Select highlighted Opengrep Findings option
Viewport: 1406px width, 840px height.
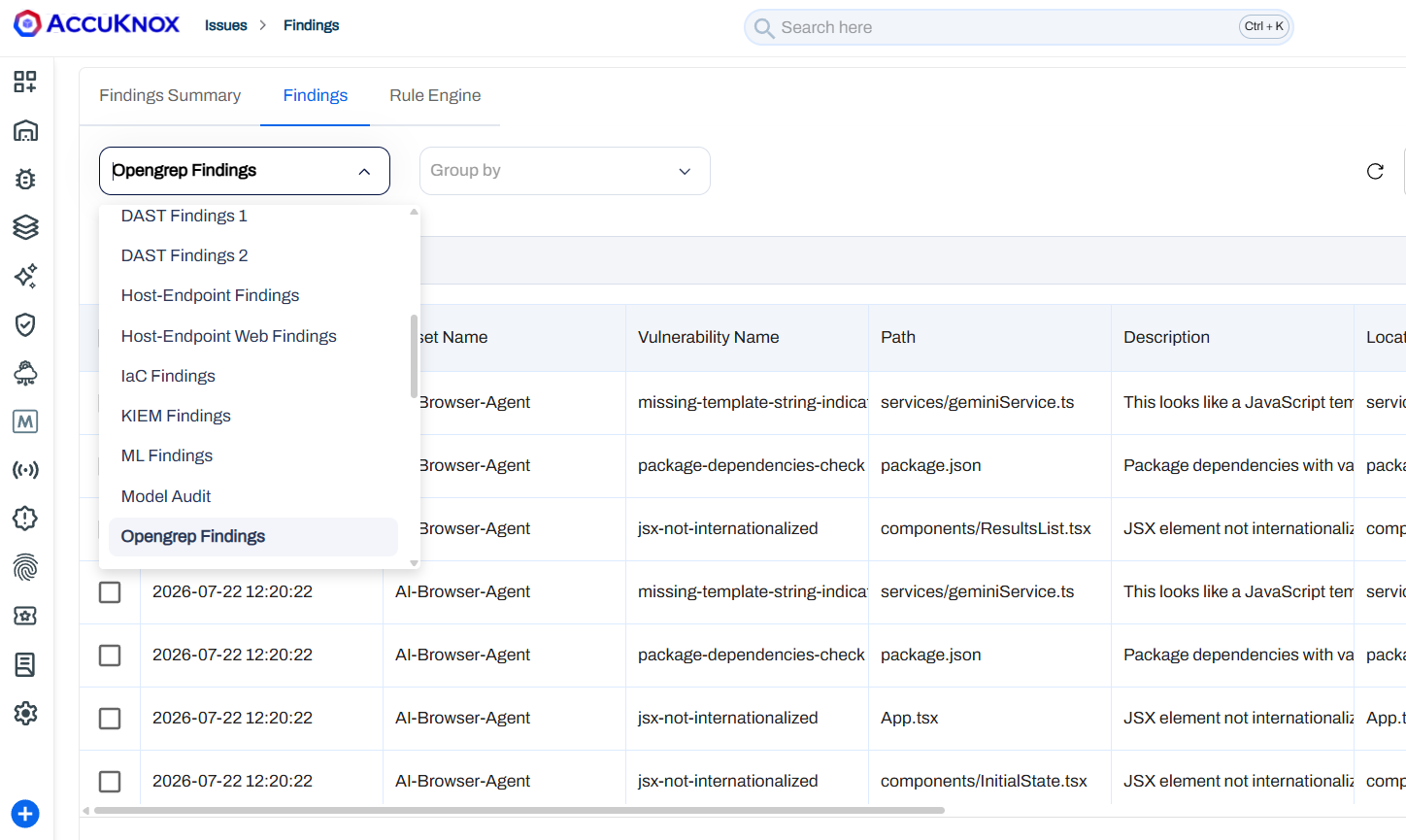click(x=252, y=536)
